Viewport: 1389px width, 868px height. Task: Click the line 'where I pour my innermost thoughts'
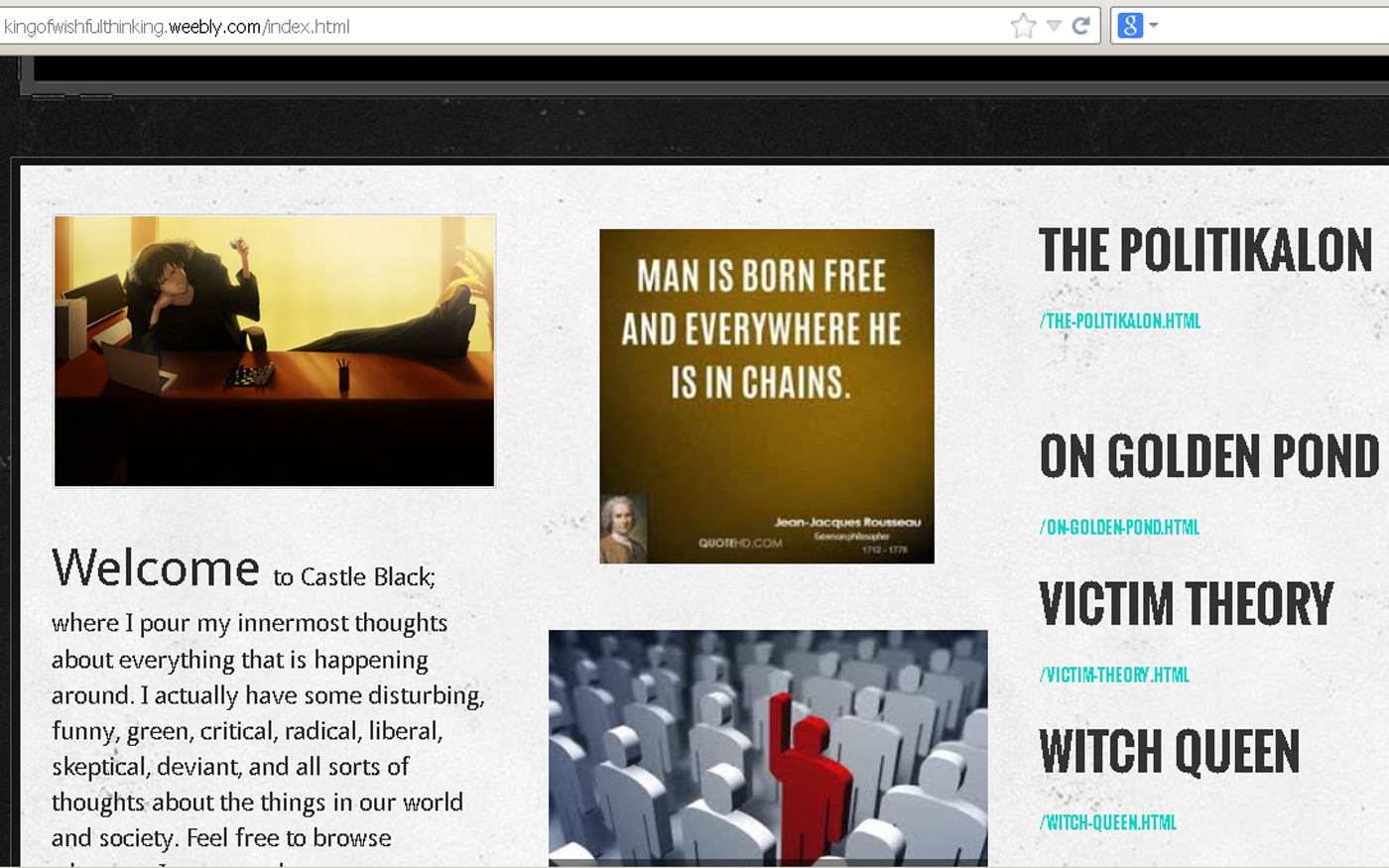point(250,624)
